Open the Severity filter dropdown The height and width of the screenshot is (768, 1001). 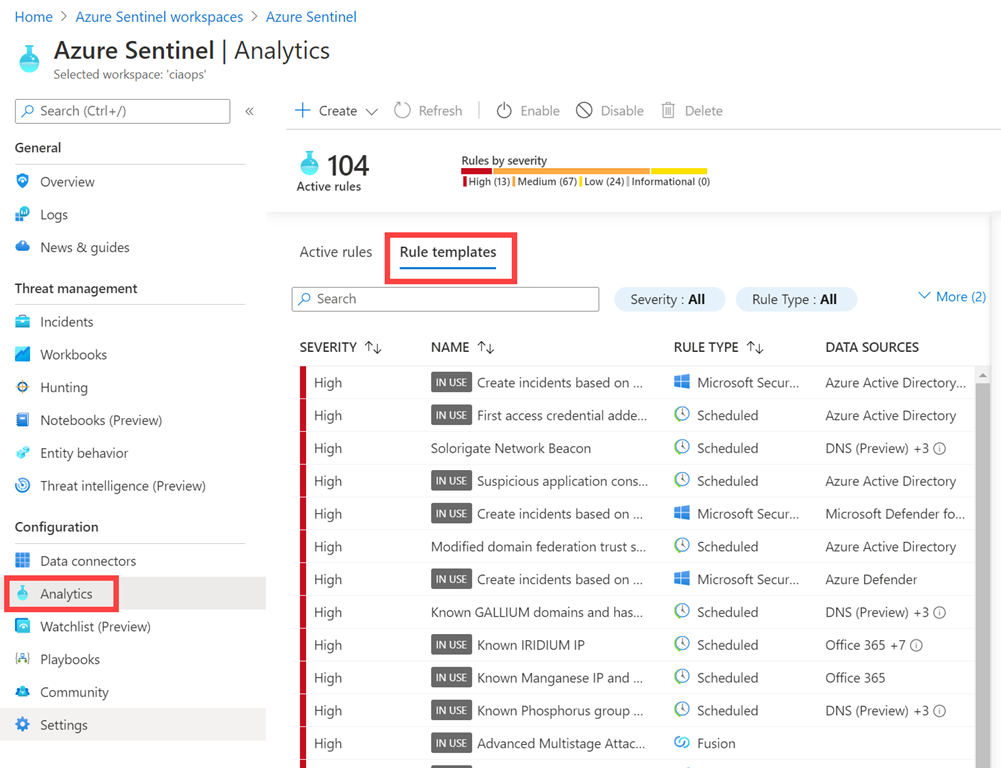(x=667, y=299)
